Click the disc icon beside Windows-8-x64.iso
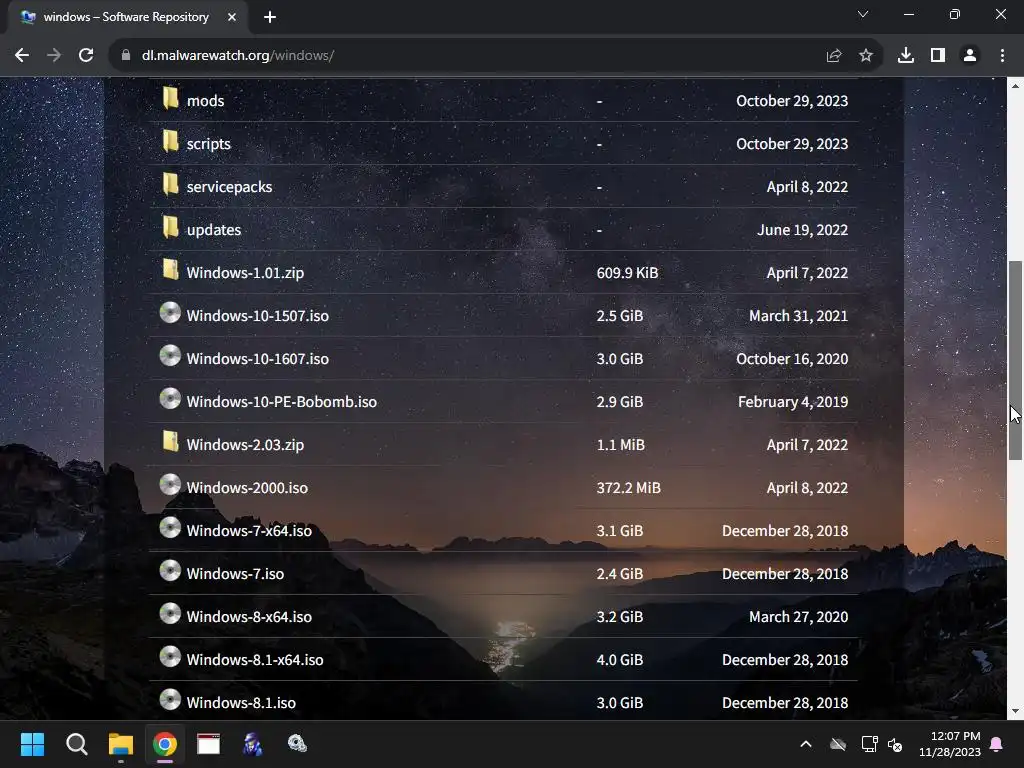Image resolution: width=1024 pixels, height=768 pixels. tap(170, 614)
